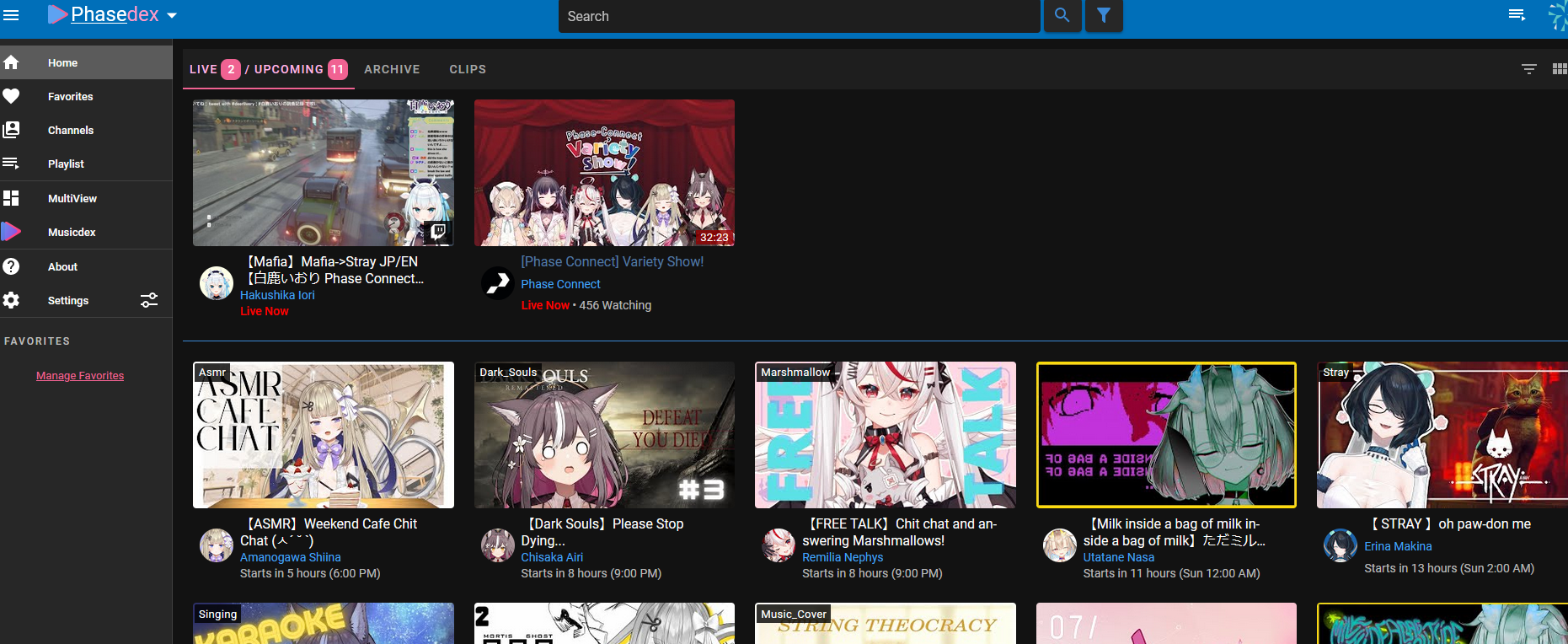
Task: Open Favorites via the heart icon
Action: pos(11,96)
